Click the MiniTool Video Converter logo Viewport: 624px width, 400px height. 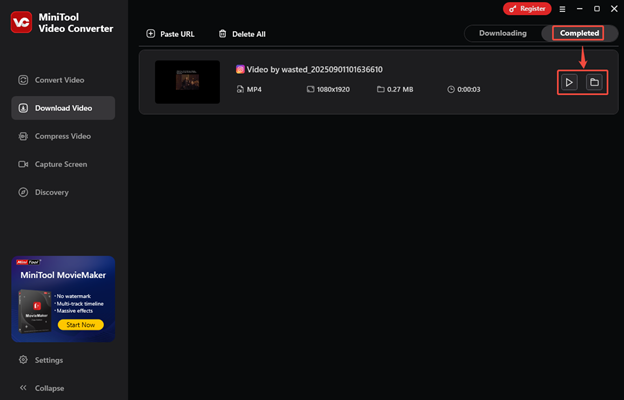[21, 22]
